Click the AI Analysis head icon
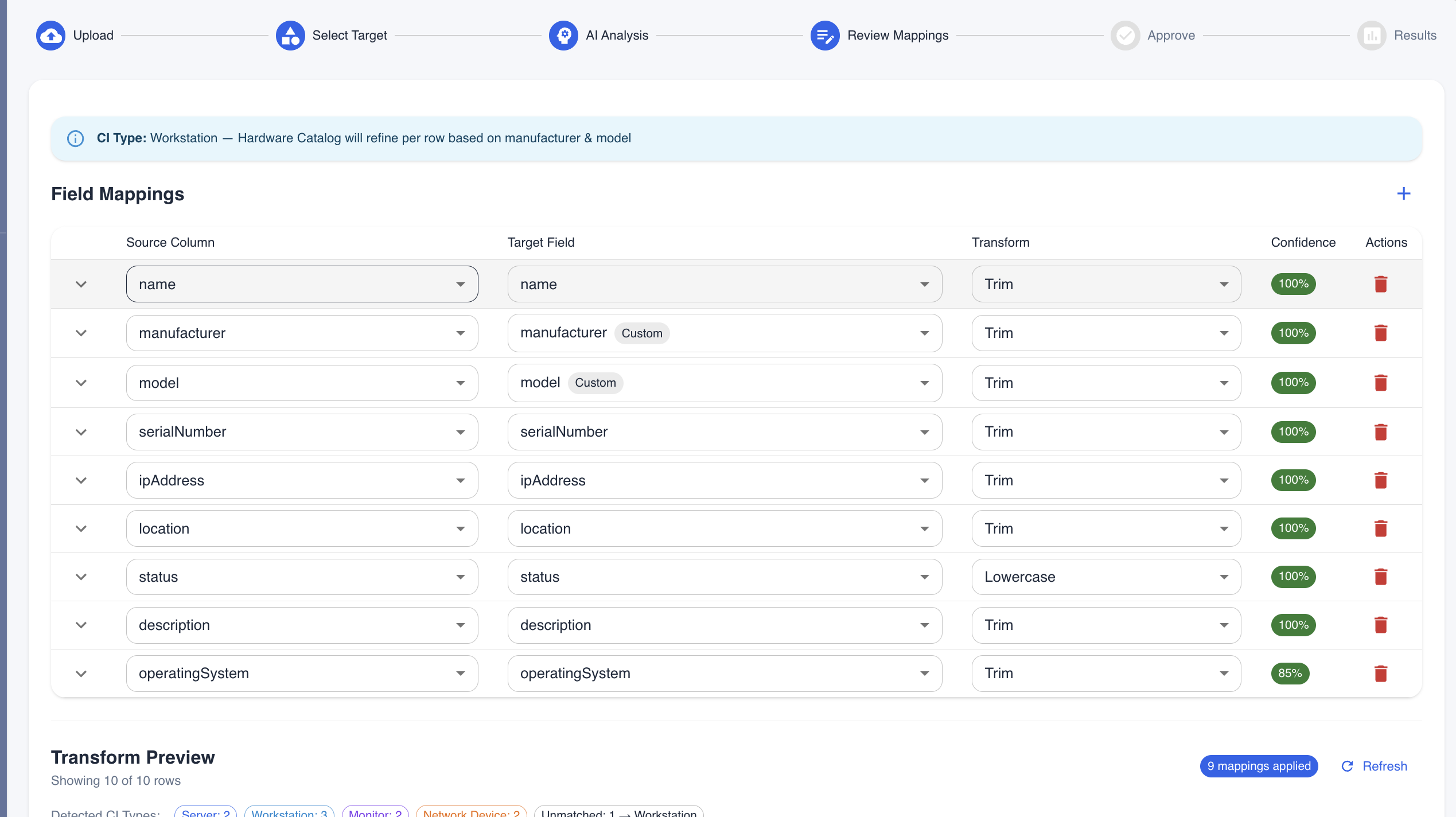The width and height of the screenshot is (1456, 817). tap(563, 36)
